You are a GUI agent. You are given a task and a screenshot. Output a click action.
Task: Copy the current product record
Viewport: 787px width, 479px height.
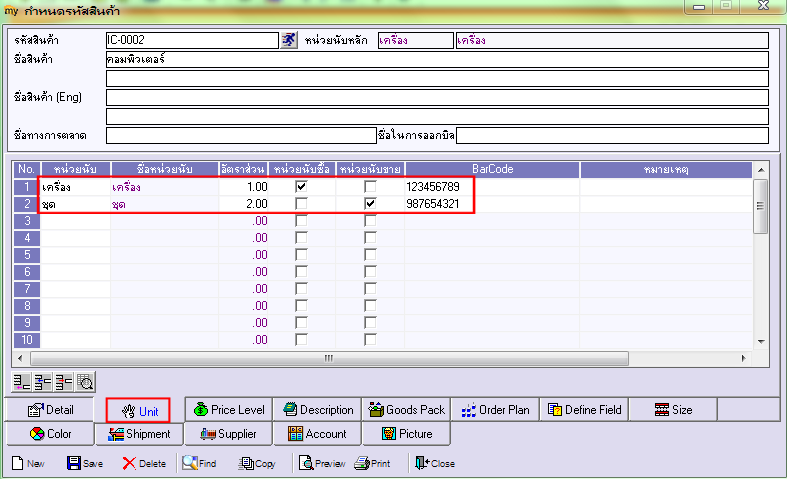pos(257,463)
